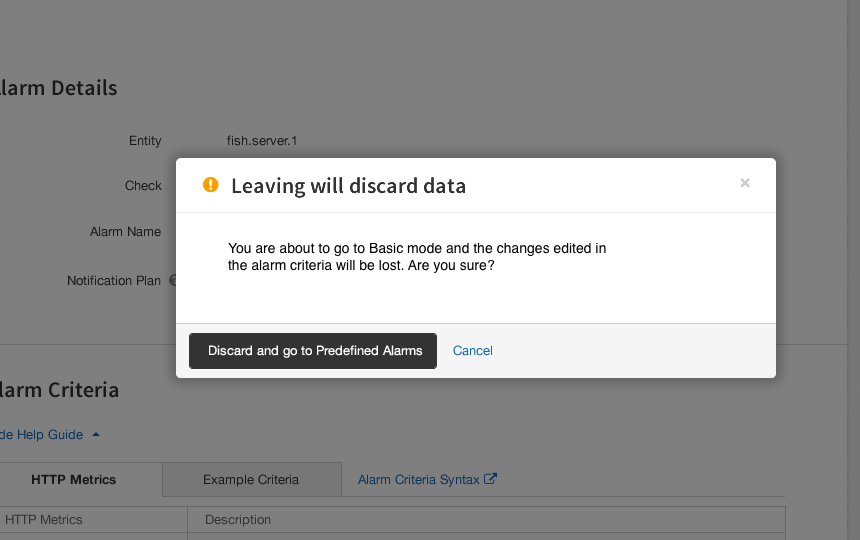
Task: Cancel leaving the alarm criteria
Action: [x=472, y=351]
